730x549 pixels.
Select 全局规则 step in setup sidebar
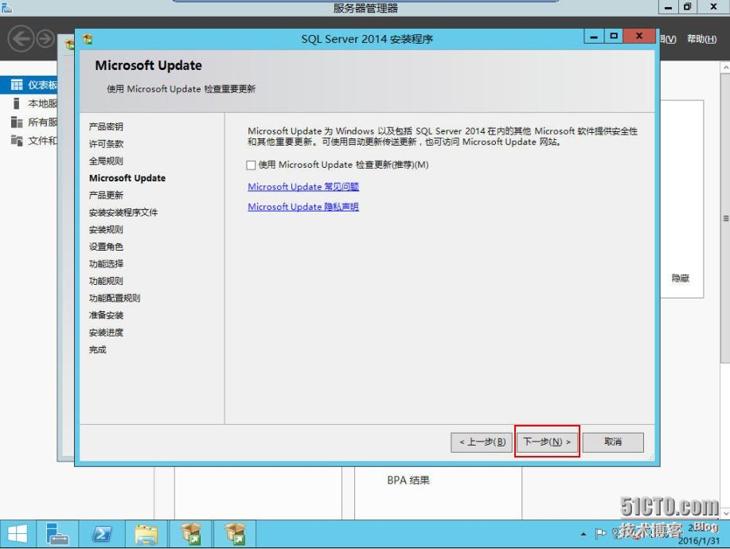pos(106,161)
